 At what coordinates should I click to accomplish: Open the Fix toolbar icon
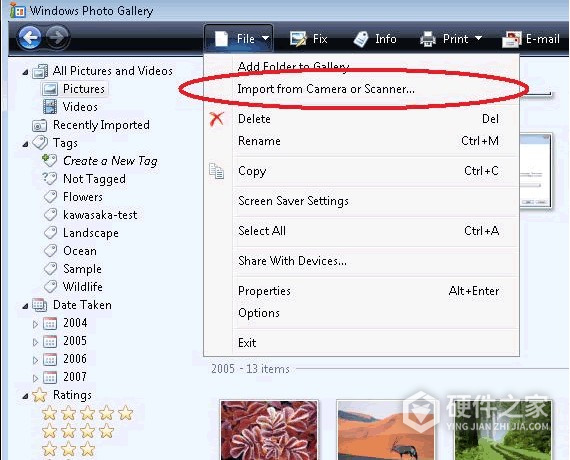298,39
